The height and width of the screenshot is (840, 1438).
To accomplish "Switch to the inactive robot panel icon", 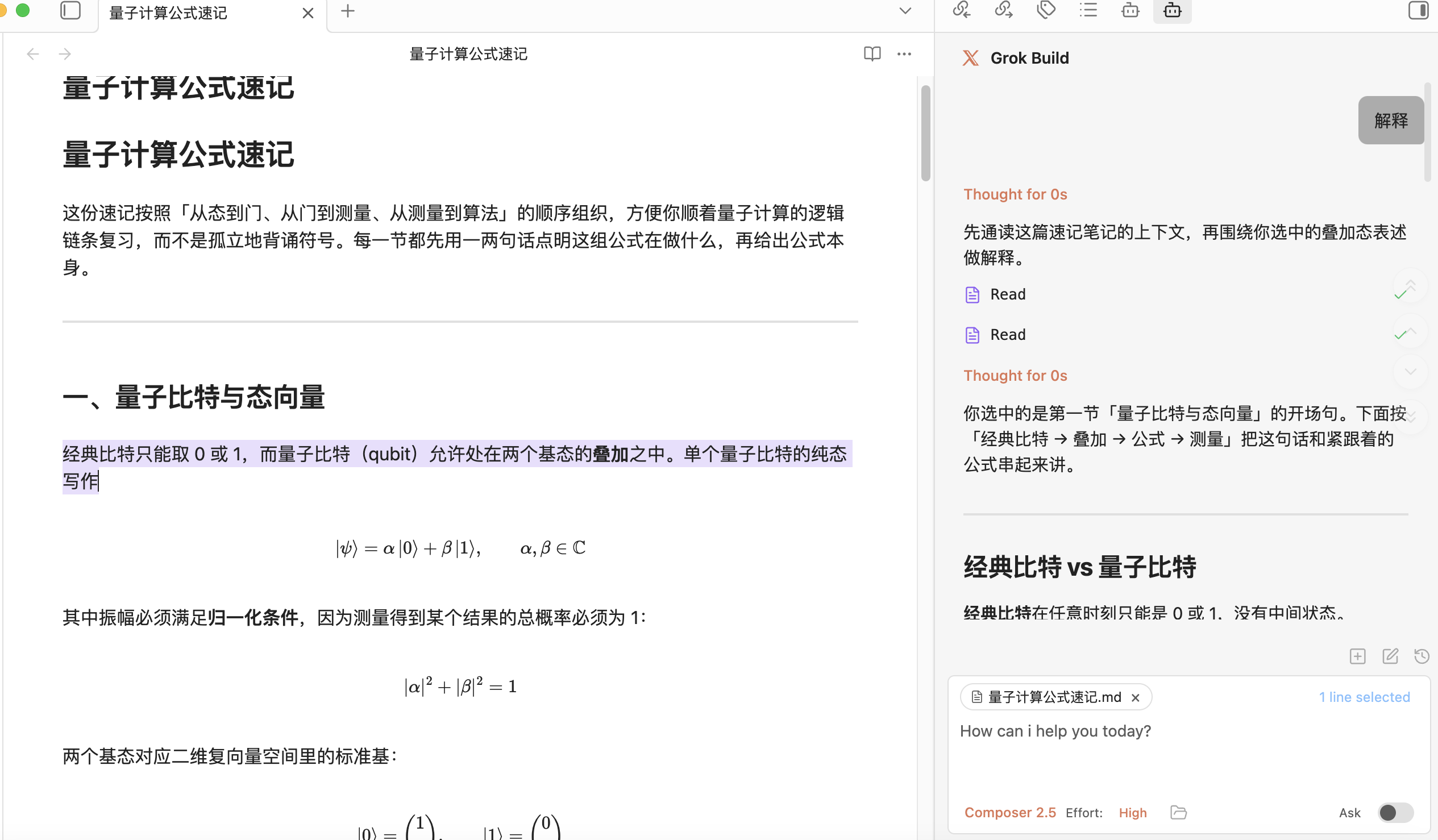I will (1131, 10).
